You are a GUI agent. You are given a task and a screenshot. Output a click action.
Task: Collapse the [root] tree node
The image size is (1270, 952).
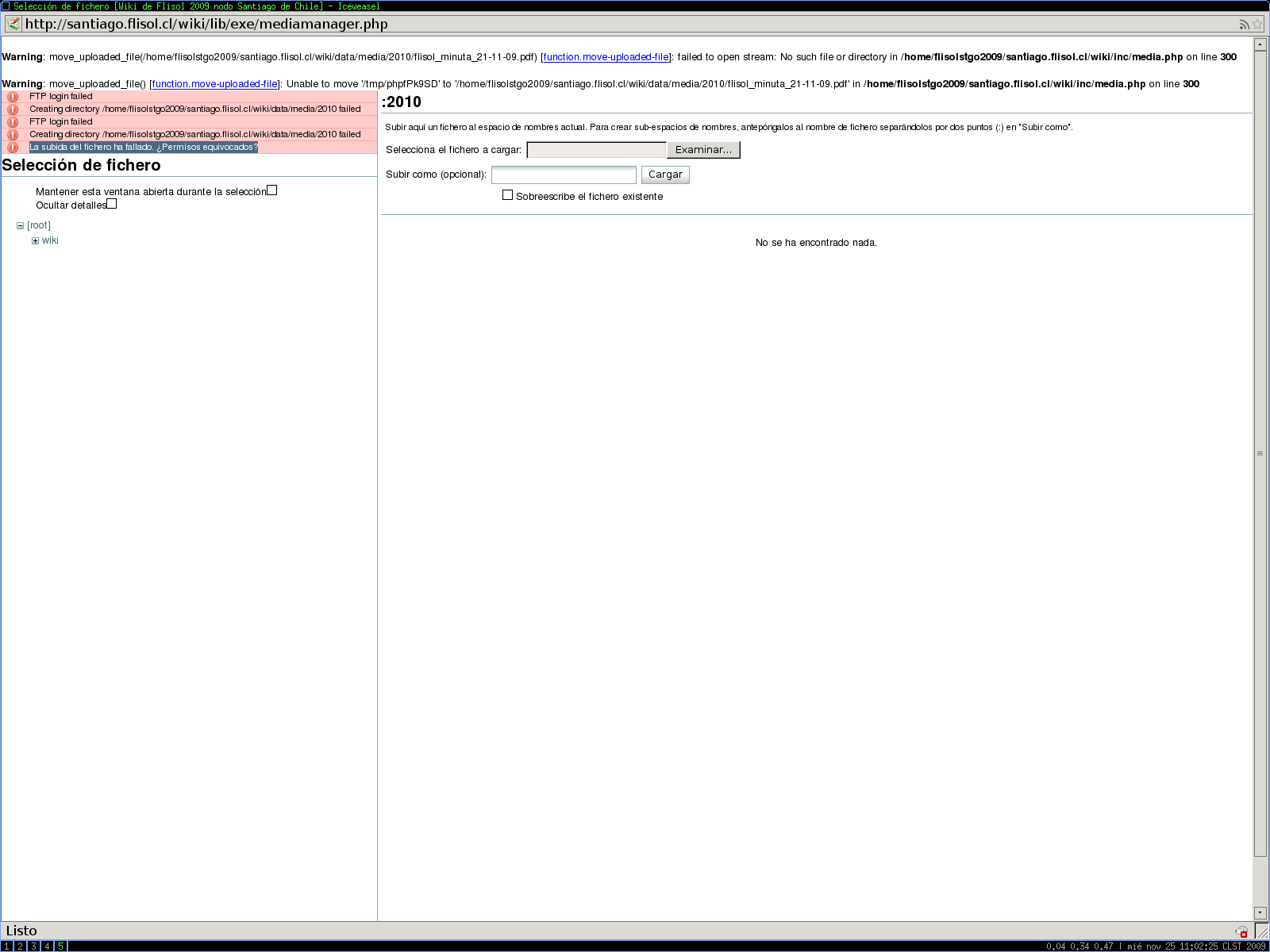pyautogui.click(x=21, y=226)
